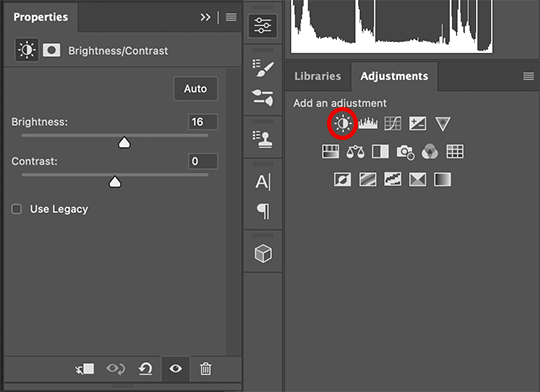Image resolution: width=540 pixels, height=392 pixels.
Task: Toggle adjustment layer visibility eye
Action: point(176,369)
